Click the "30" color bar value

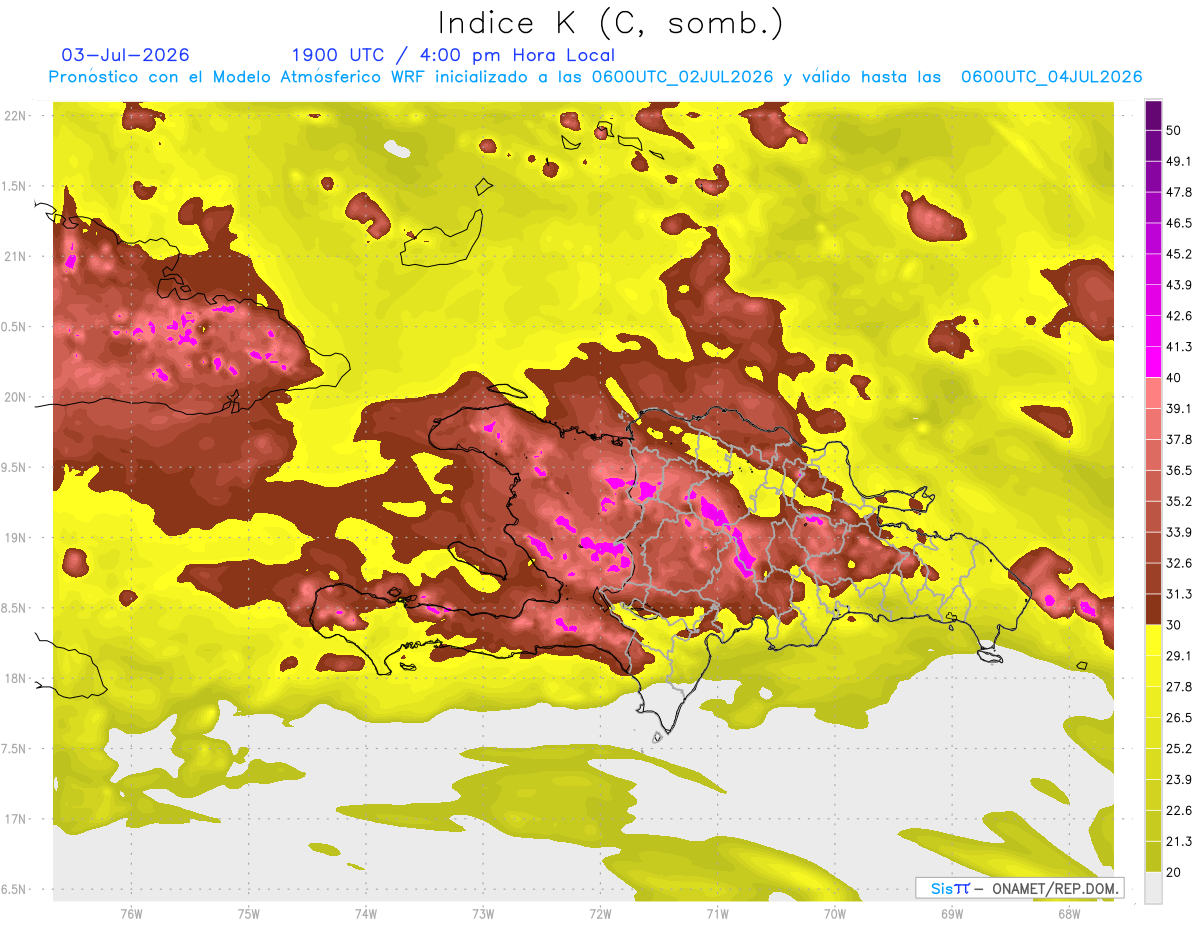coord(1174,624)
